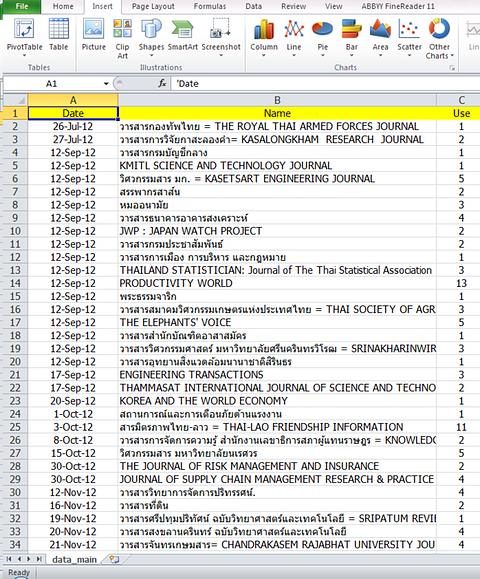
Task: Switch to the Data tab
Action: [253, 6]
